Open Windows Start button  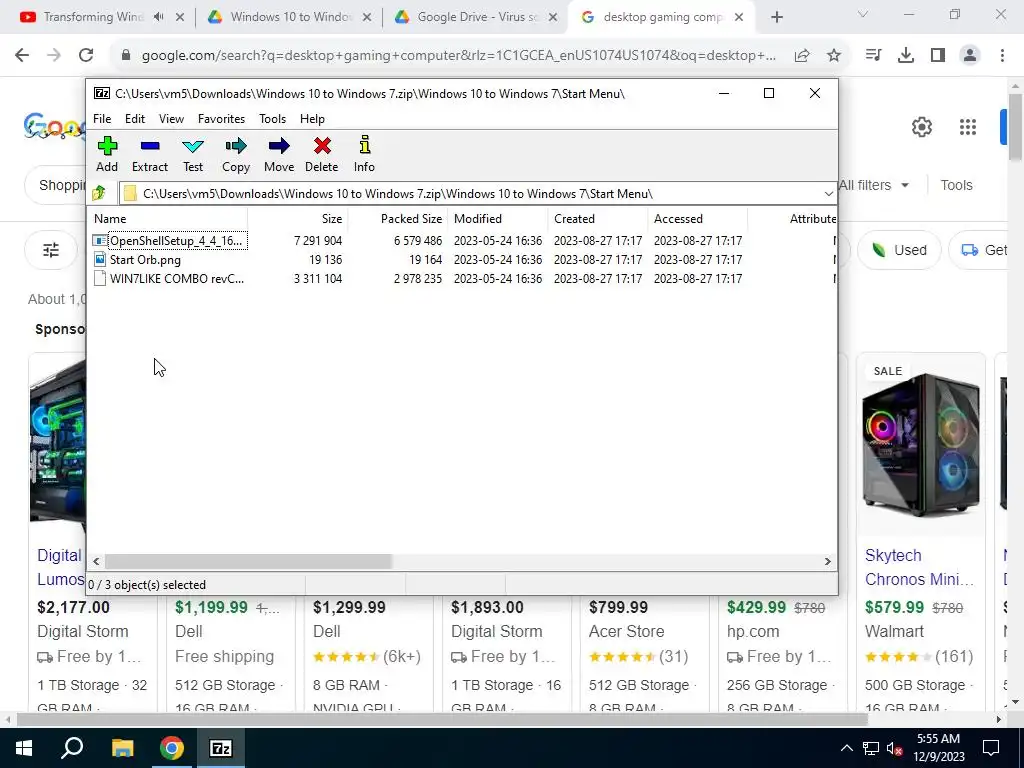click(x=24, y=748)
